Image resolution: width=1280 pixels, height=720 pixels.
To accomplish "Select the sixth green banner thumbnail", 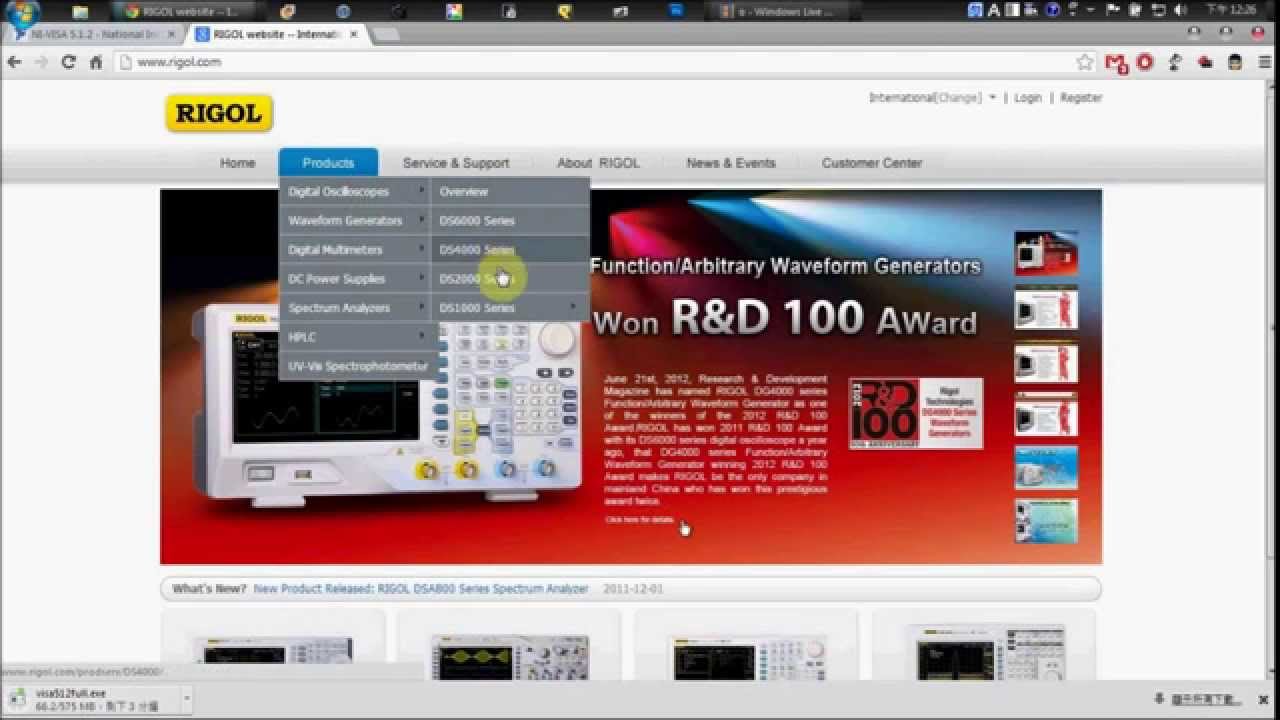I will [x=1046, y=521].
